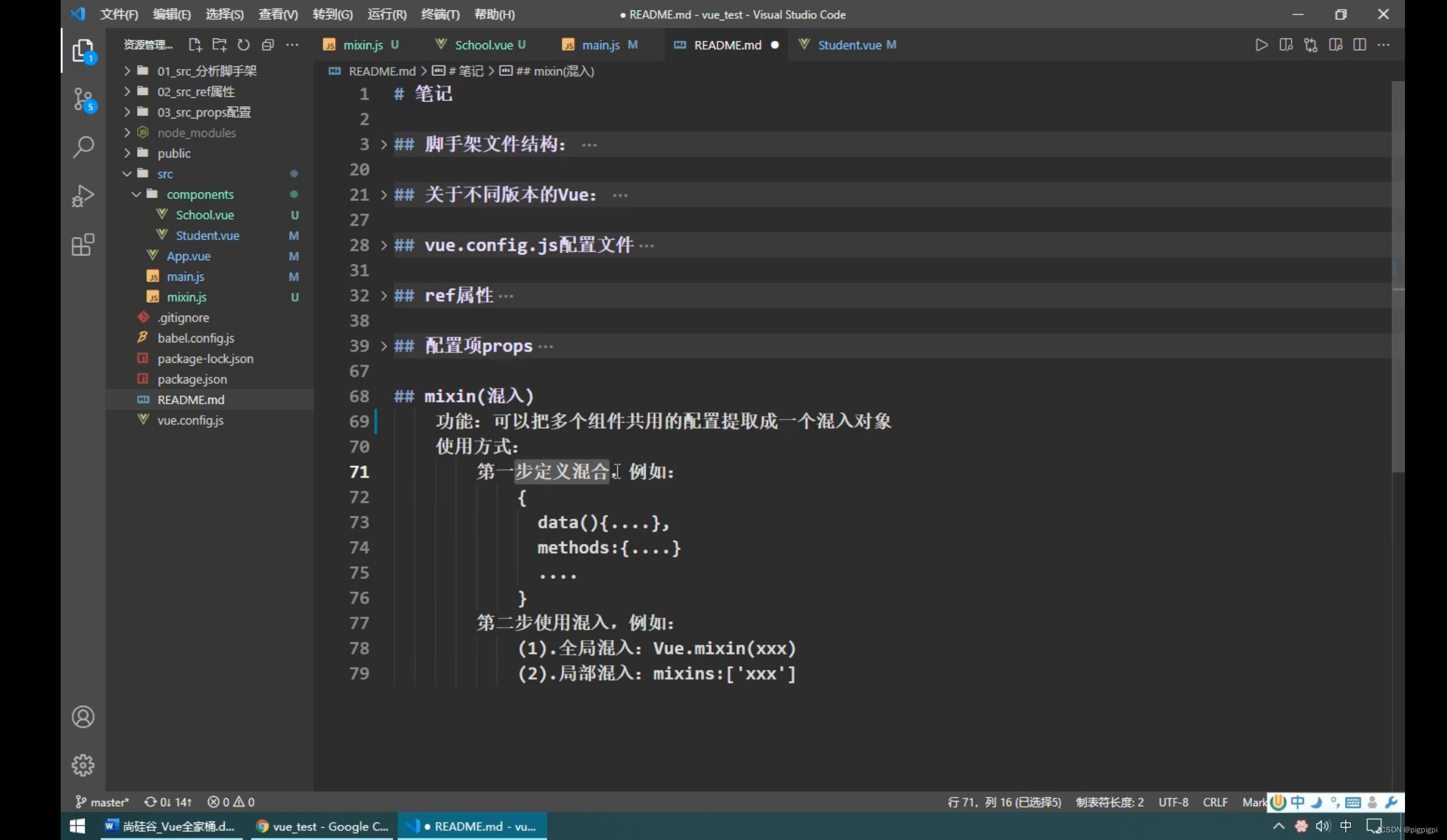
Task: Show hidden system tray icons
Action: [1278, 827]
